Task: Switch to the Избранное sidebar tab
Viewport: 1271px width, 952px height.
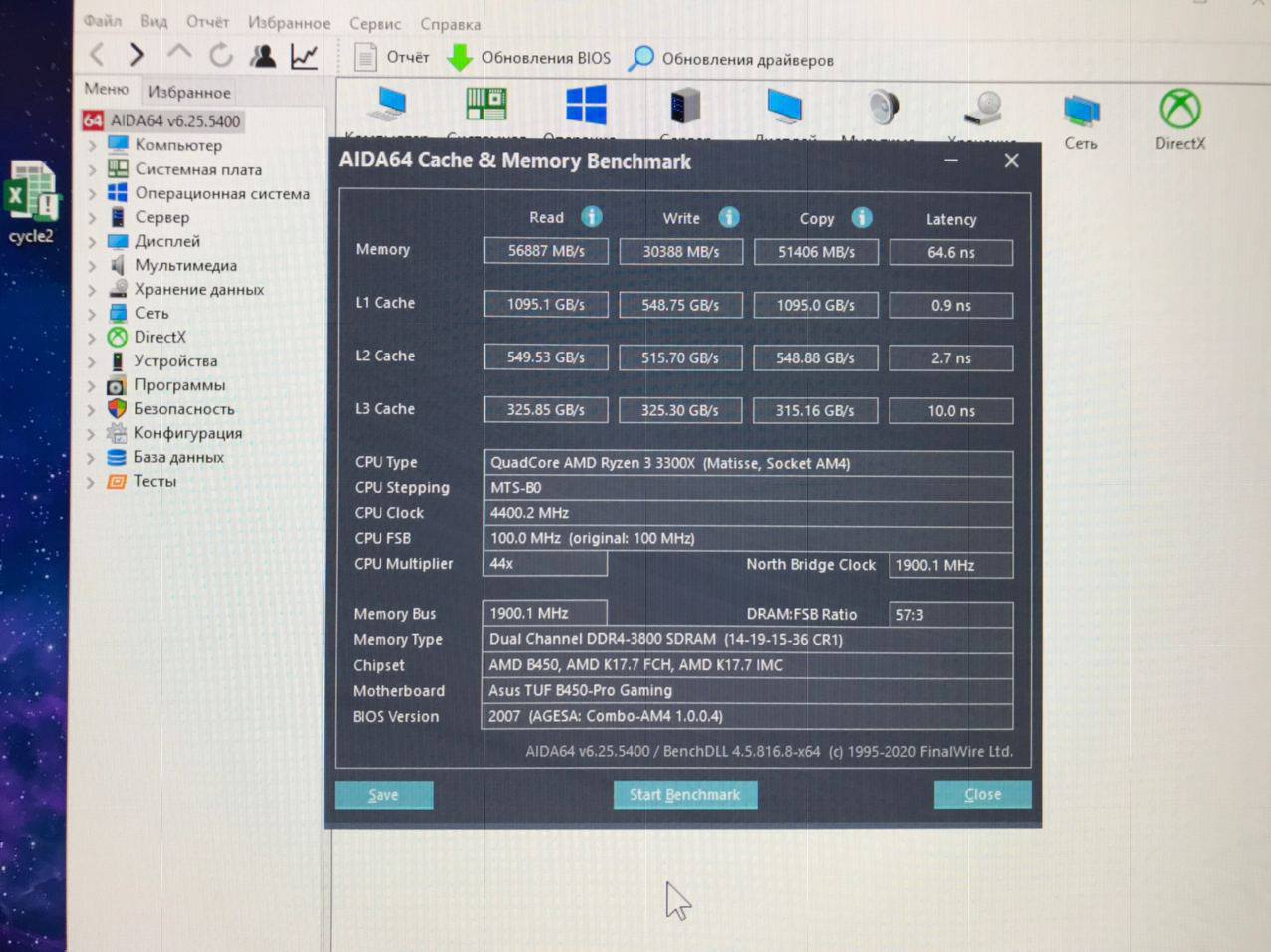Action: click(189, 92)
